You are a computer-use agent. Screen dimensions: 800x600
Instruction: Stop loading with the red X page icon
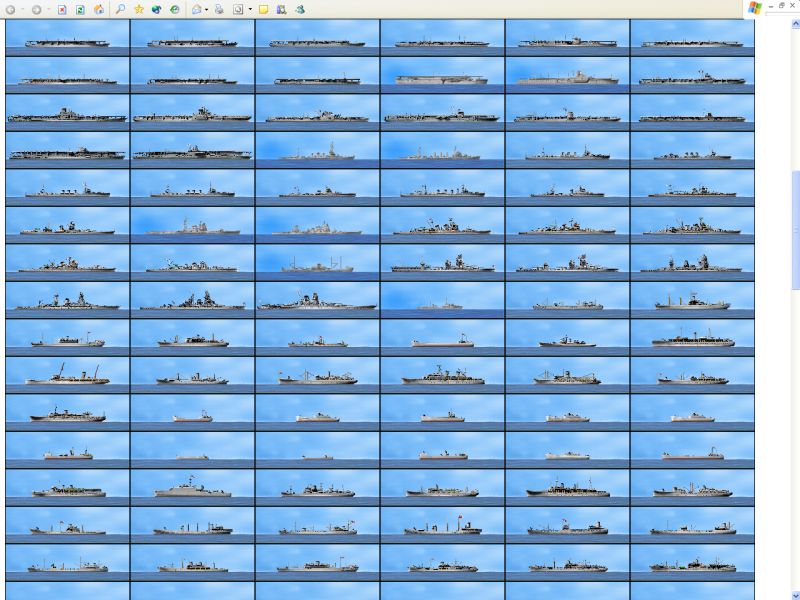[x=62, y=10]
